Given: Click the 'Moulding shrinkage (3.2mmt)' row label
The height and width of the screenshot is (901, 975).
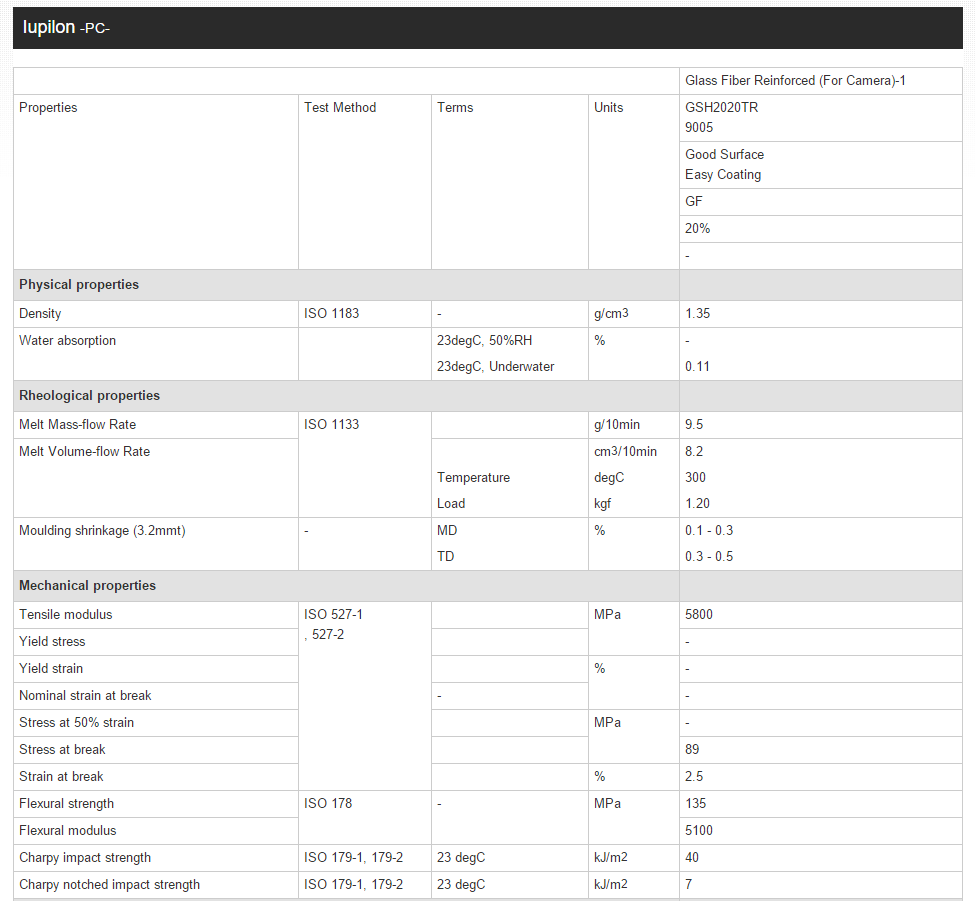Looking at the screenshot, I should click(x=102, y=531).
